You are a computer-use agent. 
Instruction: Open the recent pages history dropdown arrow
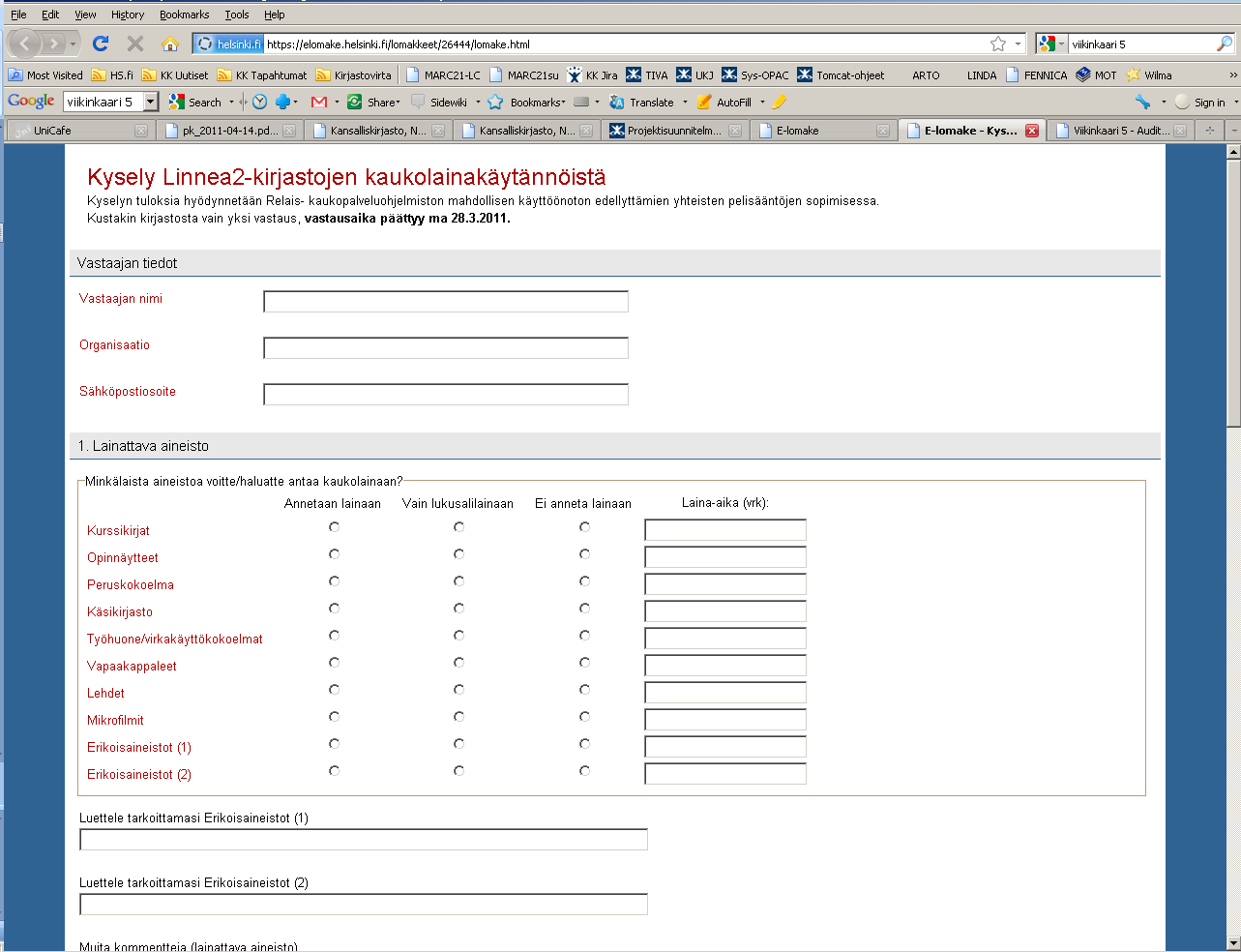pos(73,44)
